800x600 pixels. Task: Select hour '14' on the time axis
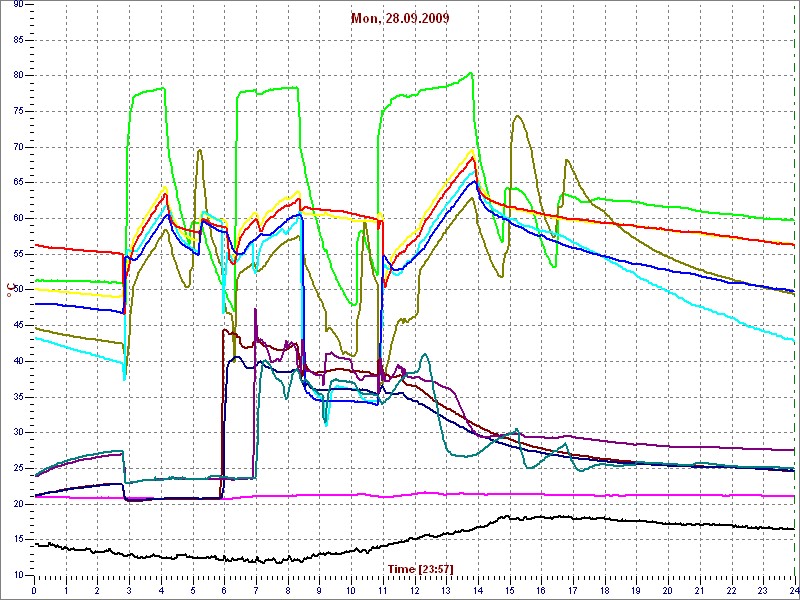pyautogui.click(x=478, y=590)
